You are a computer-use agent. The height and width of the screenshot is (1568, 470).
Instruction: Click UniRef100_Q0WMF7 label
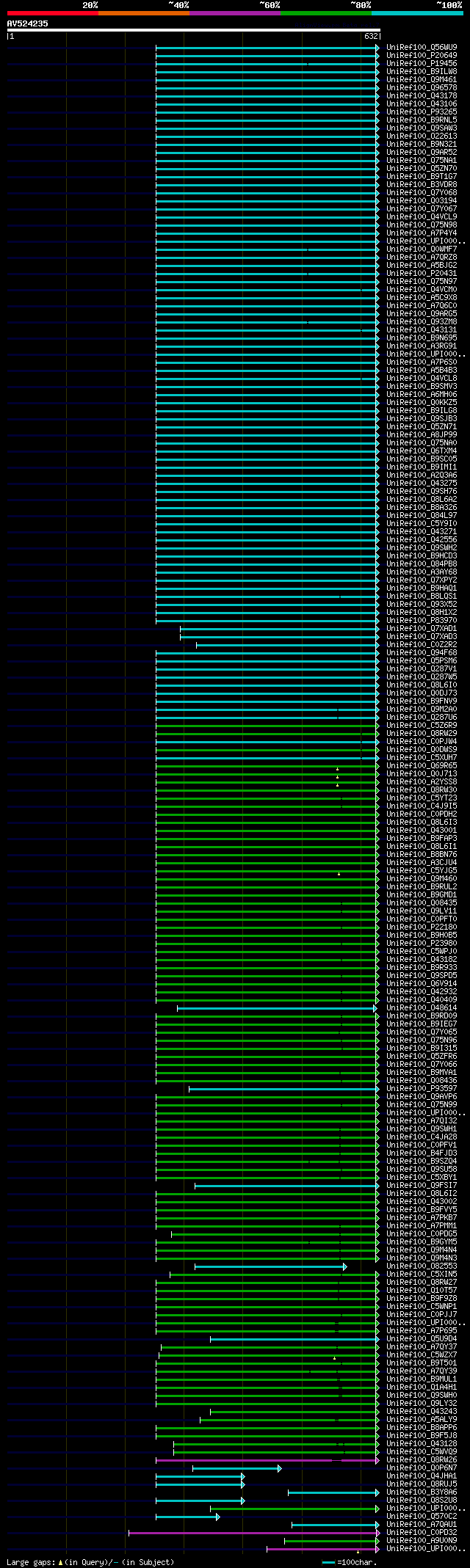coord(422,249)
